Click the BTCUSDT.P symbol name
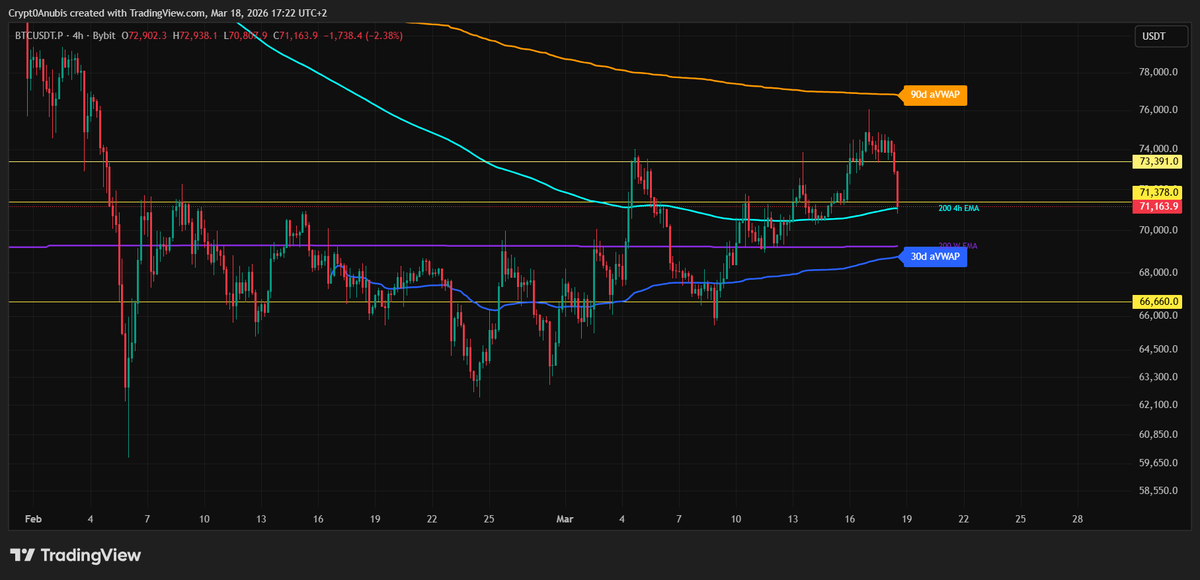Viewport: 1200px width, 580px height. tap(40, 36)
